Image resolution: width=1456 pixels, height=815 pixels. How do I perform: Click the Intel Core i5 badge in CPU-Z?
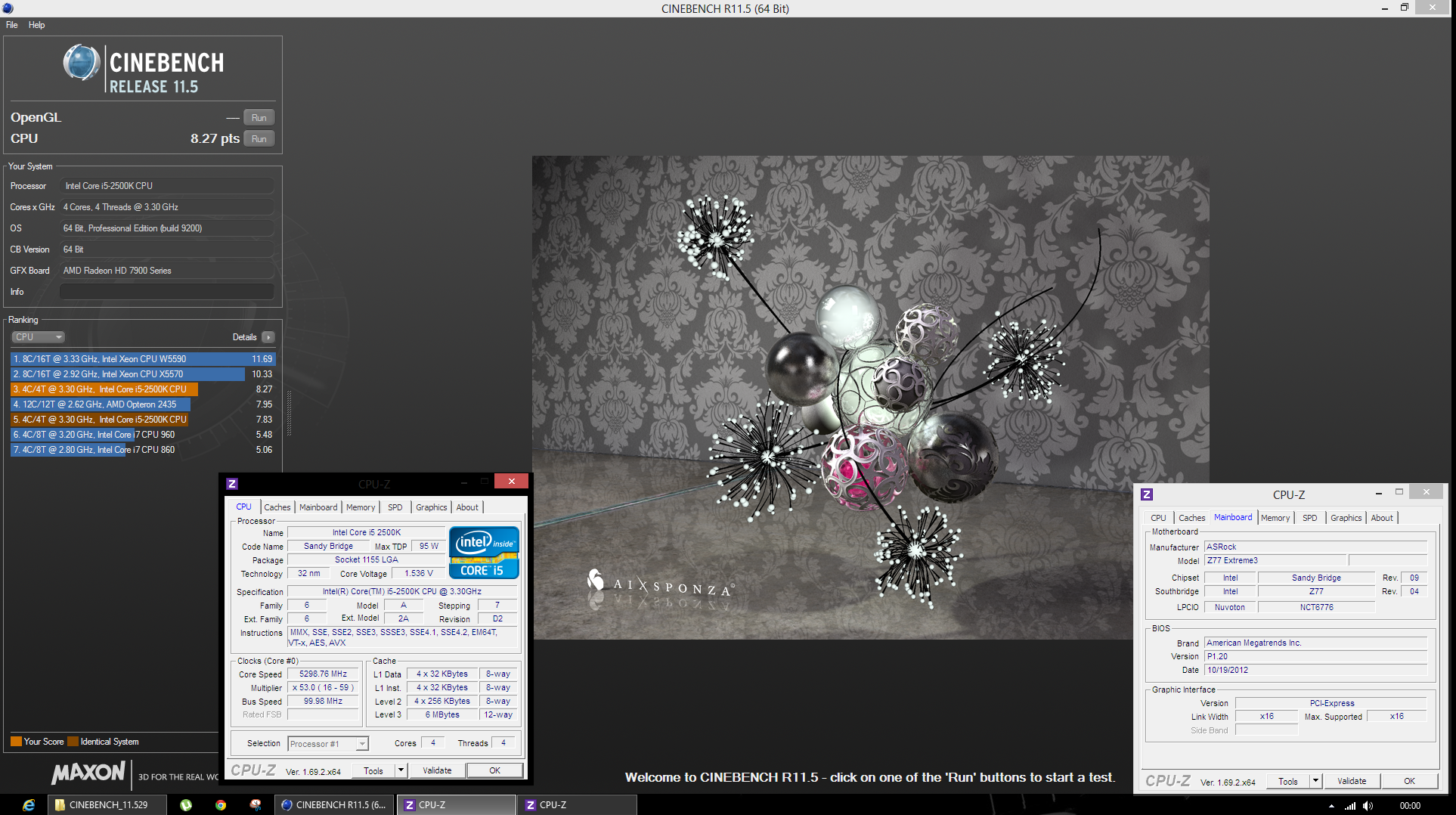tap(484, 553)
